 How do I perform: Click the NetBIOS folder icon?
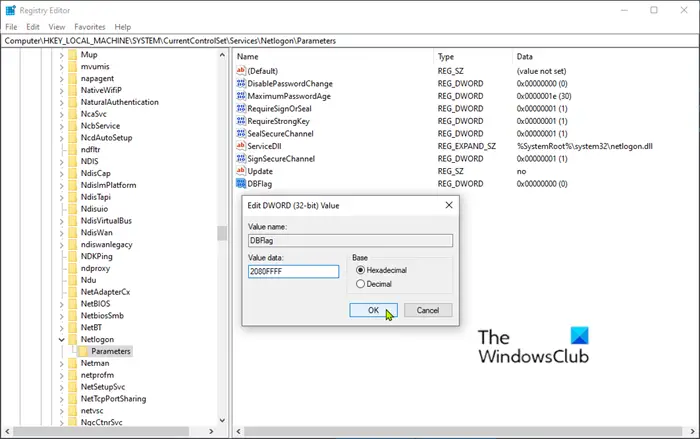pyautogui.click(x=73, y=304)
